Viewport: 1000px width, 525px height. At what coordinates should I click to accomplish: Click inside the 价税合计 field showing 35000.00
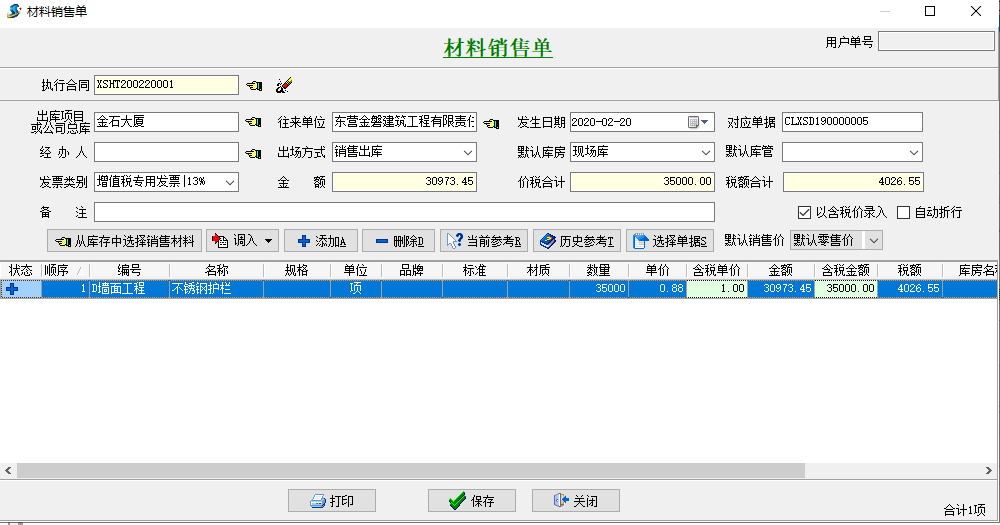(642, 182)
